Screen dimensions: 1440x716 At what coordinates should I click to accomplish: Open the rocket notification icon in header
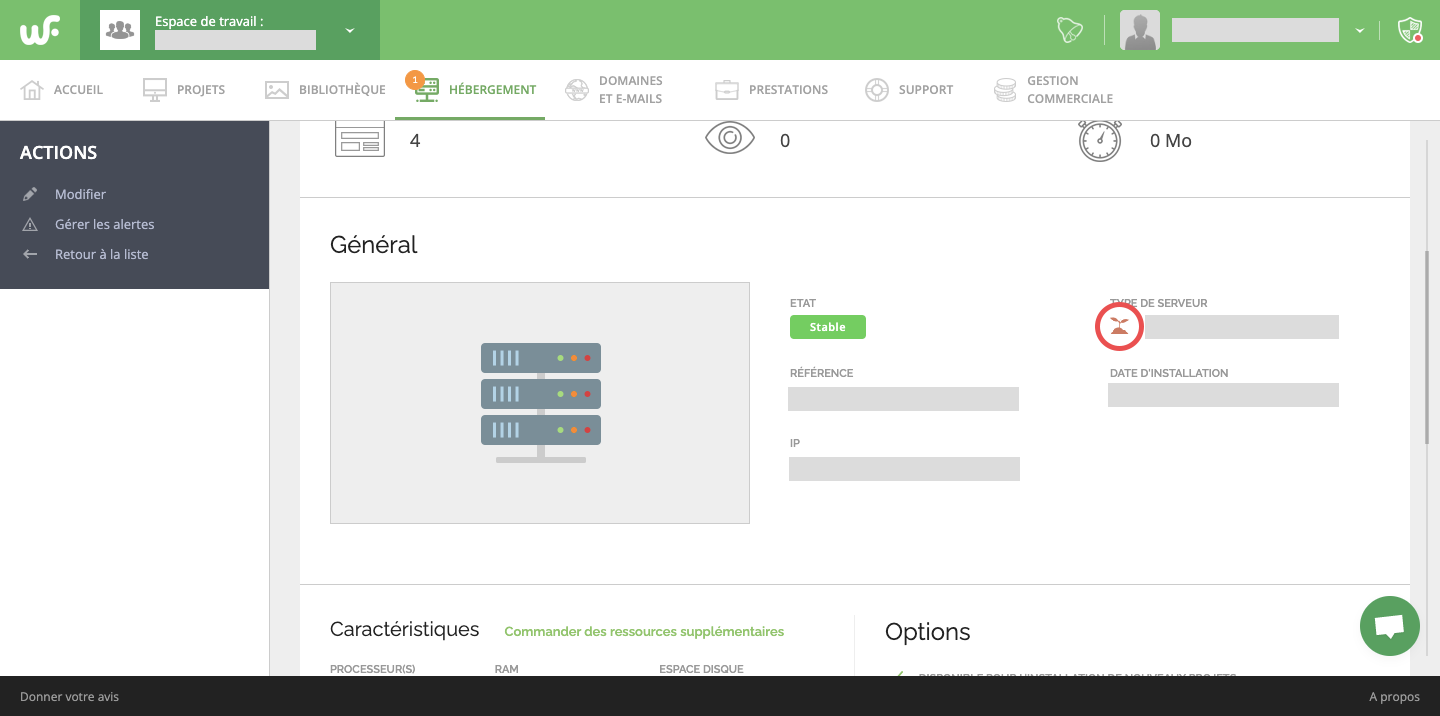click(1070, 30)
